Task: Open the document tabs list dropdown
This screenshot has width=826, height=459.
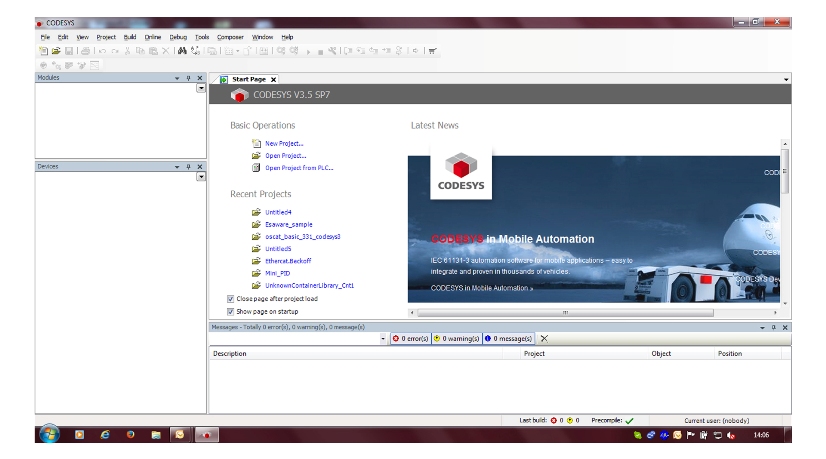Action: [x=786, y=80]
